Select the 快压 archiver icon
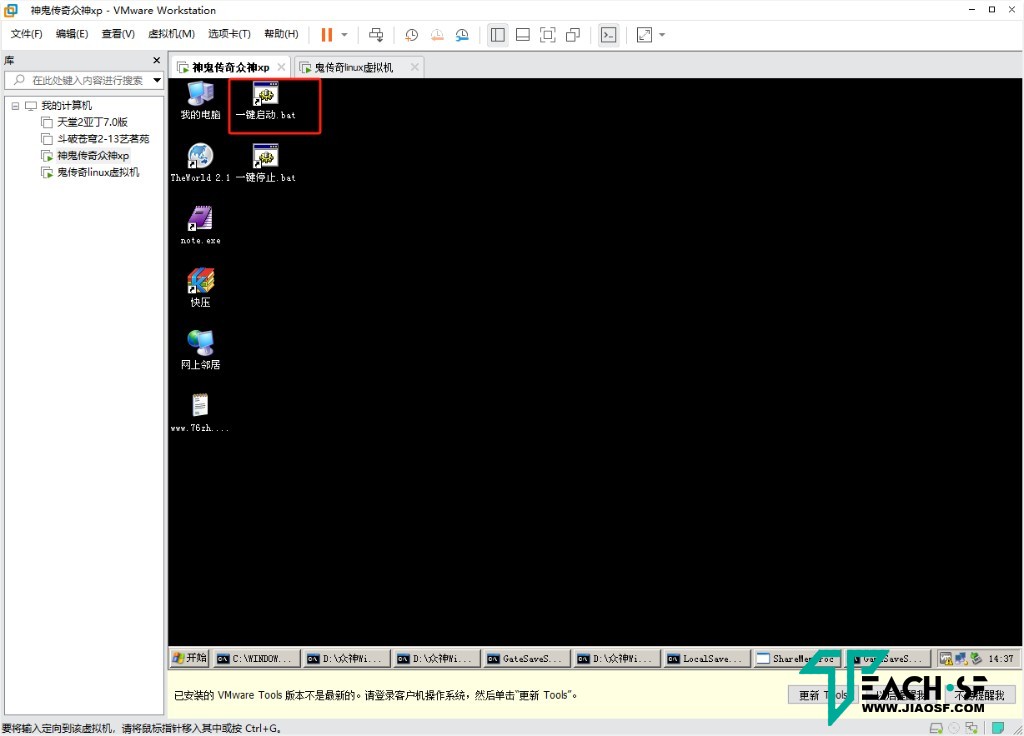Screen dimensions: 1024x736 click(x=200, y=287)
